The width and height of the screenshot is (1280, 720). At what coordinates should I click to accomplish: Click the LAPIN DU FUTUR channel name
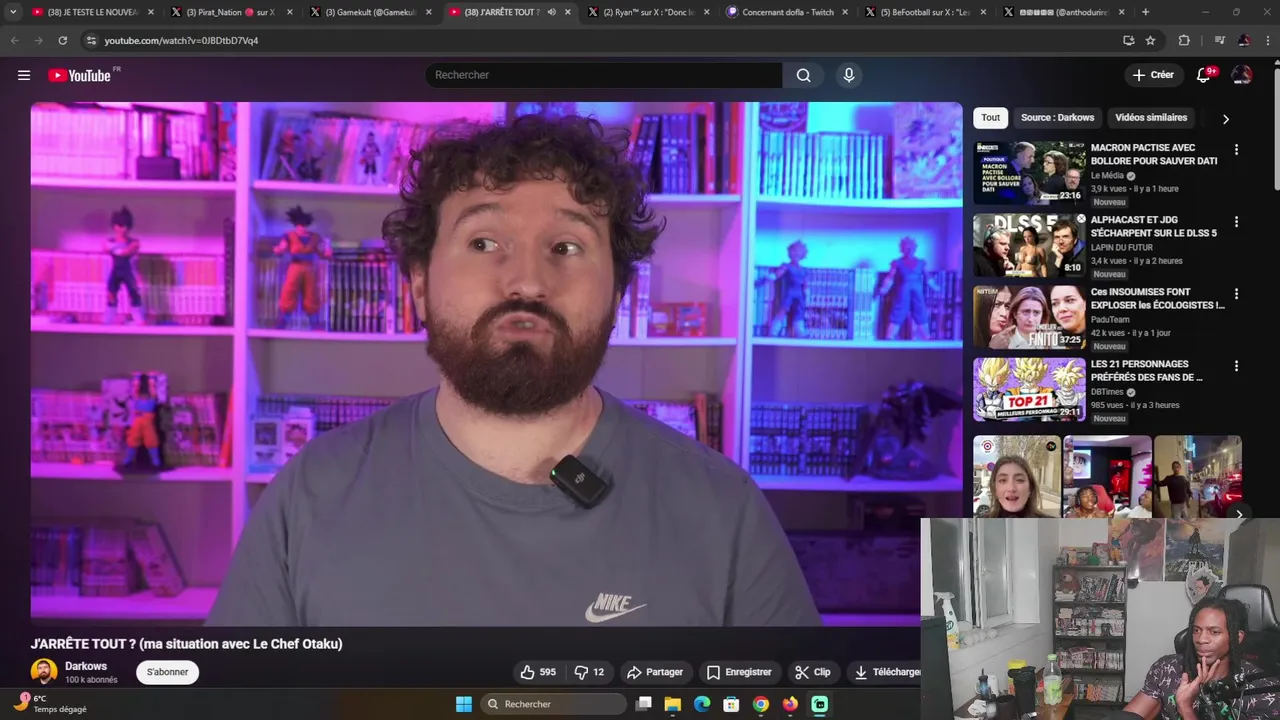pos(1122,247)
